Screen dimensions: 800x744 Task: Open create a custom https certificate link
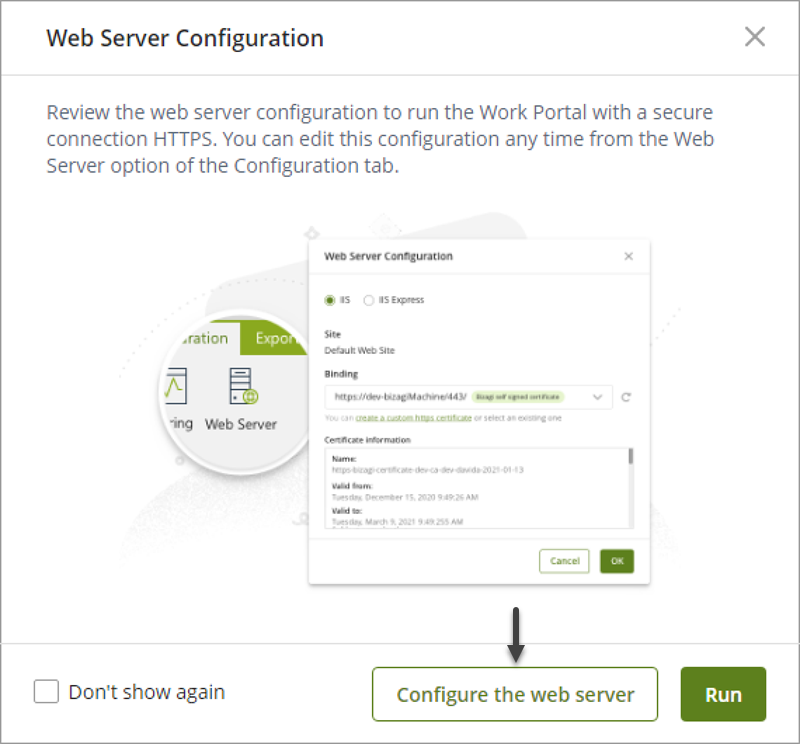coord(413,418)
